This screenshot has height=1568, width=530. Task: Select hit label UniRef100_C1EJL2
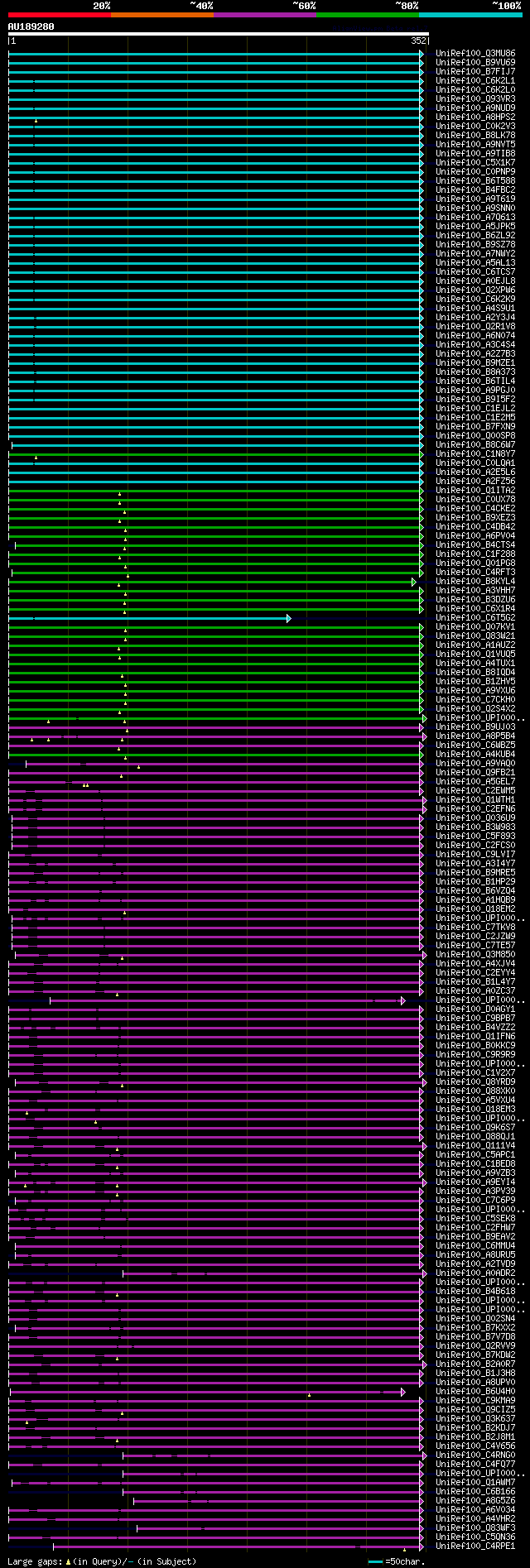[x=475, y=408]
